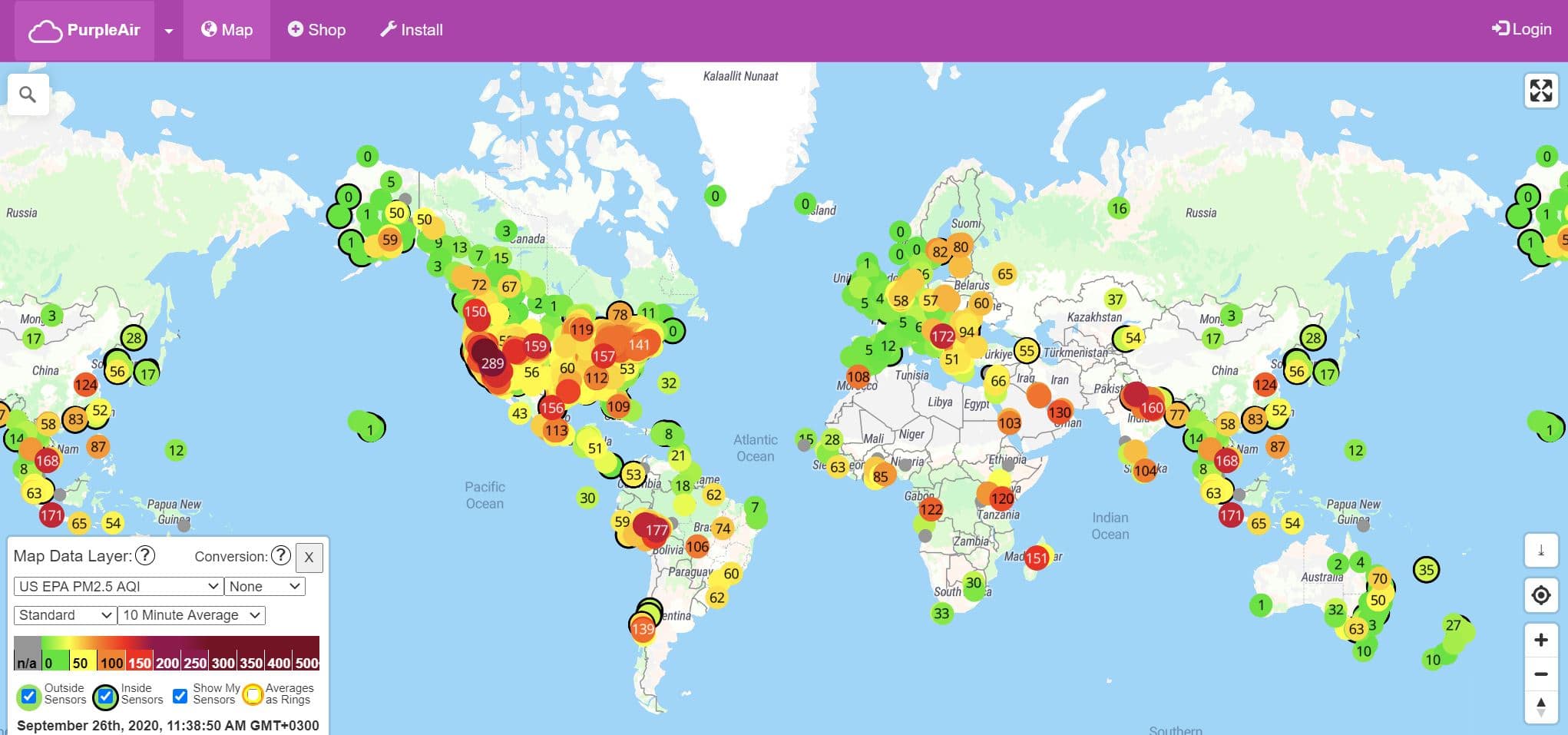
Task: Click the September 26th timestamp text
Action: 167,726
